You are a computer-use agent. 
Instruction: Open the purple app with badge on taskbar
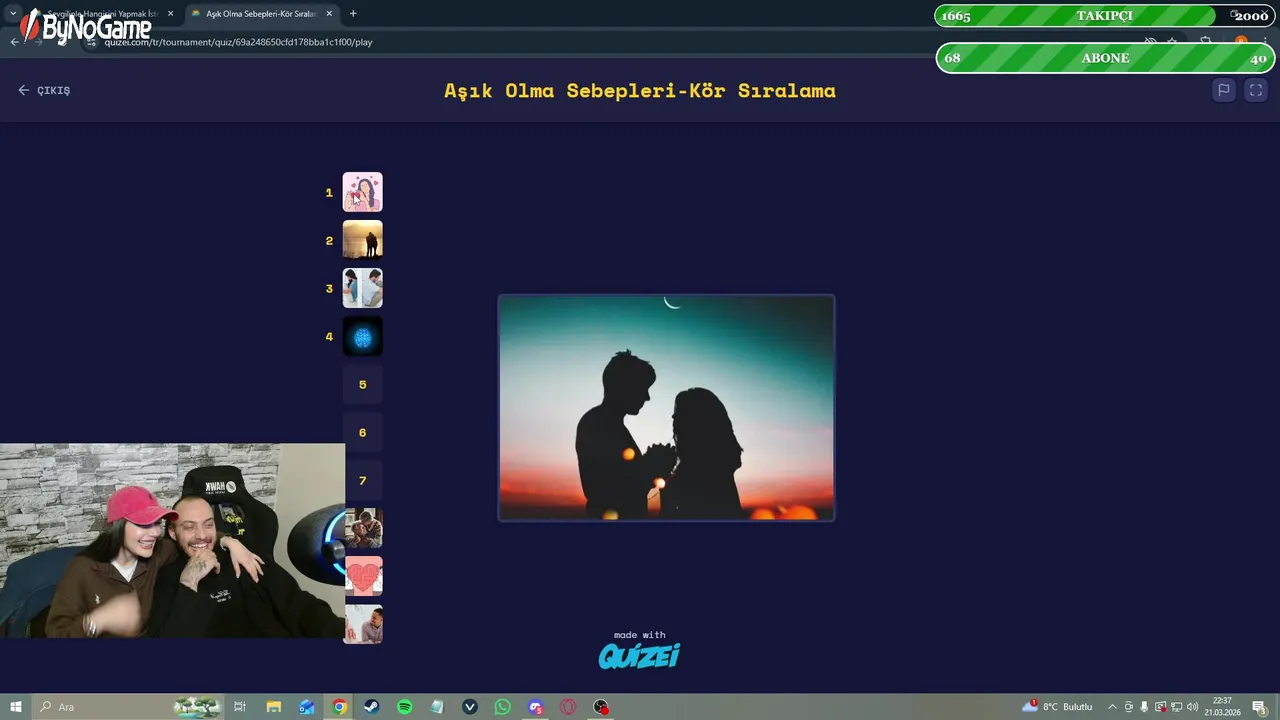click(535, 707)
